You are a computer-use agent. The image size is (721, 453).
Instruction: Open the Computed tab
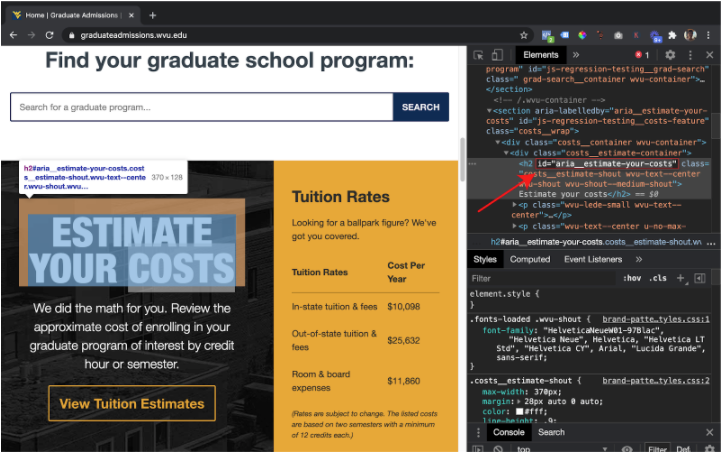[530, 259]
